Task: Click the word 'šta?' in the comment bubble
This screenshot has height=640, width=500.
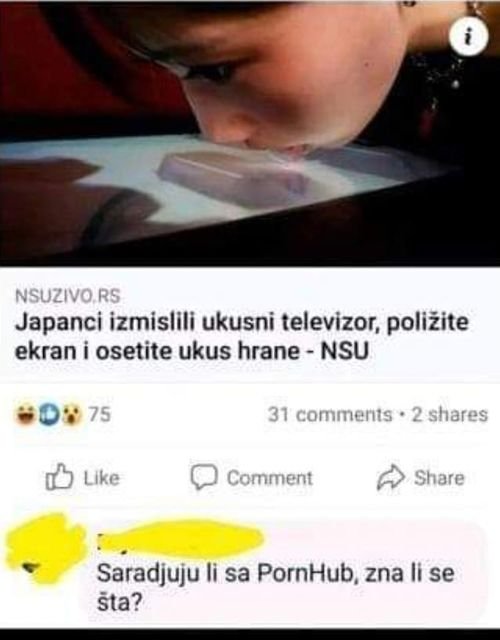Action: pyautogui.click(x=120, y=602)
